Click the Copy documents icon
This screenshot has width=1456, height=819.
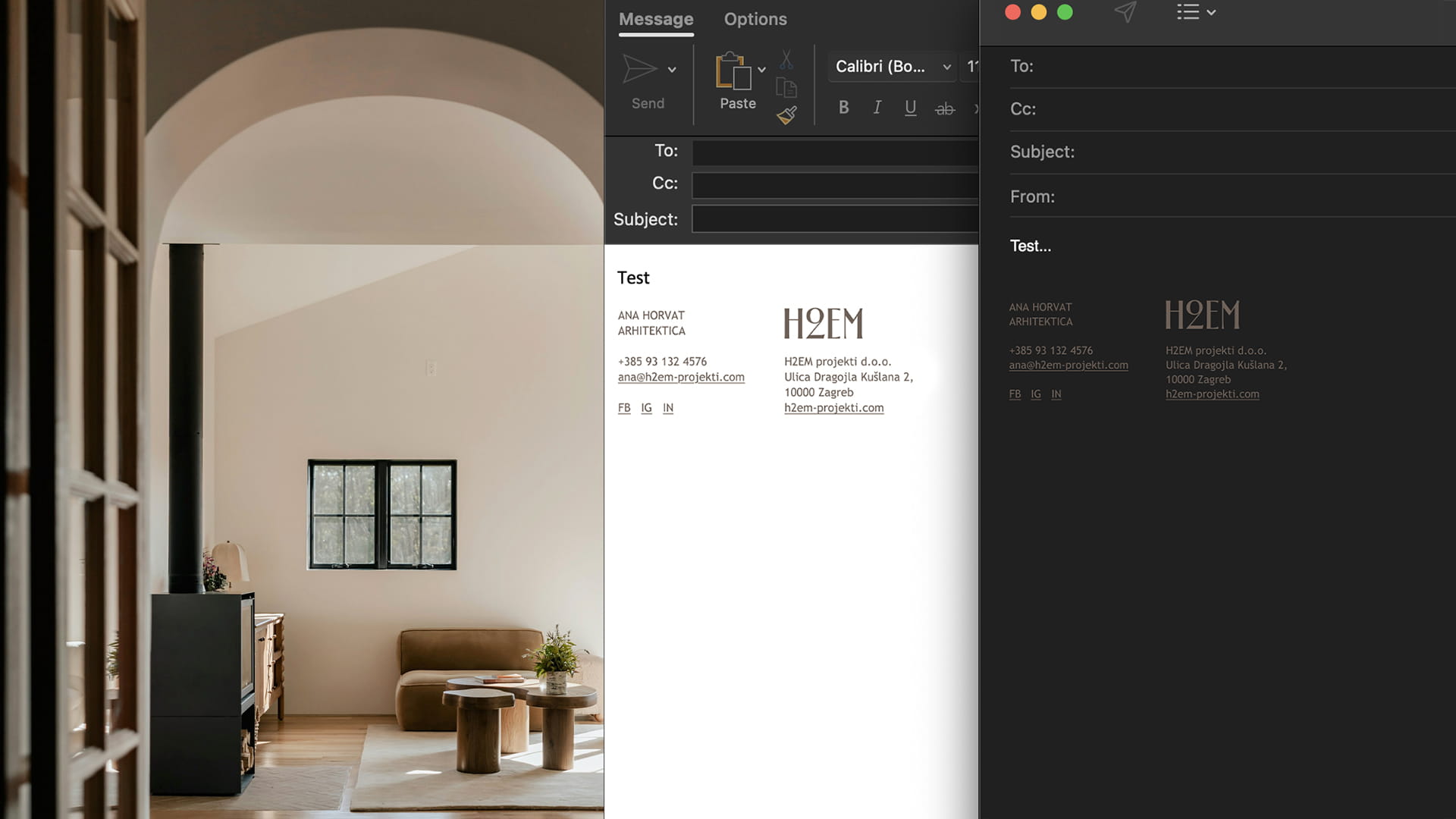point(786,88)
